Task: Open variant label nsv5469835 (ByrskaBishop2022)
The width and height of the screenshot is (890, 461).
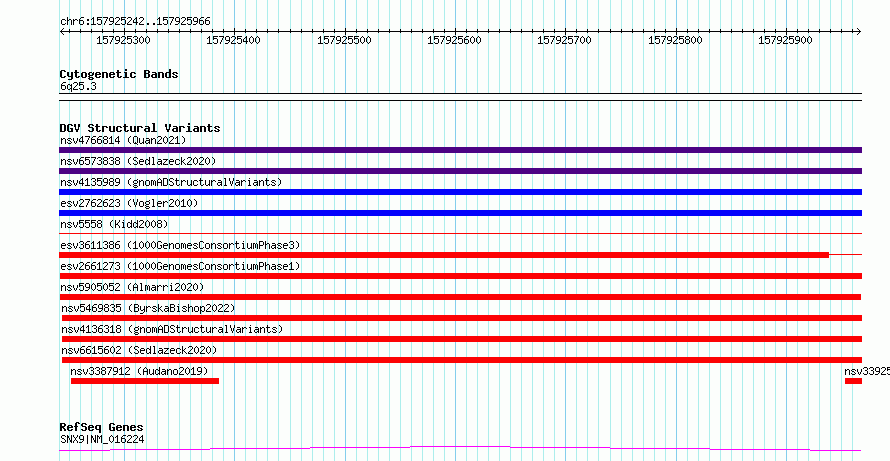Action: [148, 308]
